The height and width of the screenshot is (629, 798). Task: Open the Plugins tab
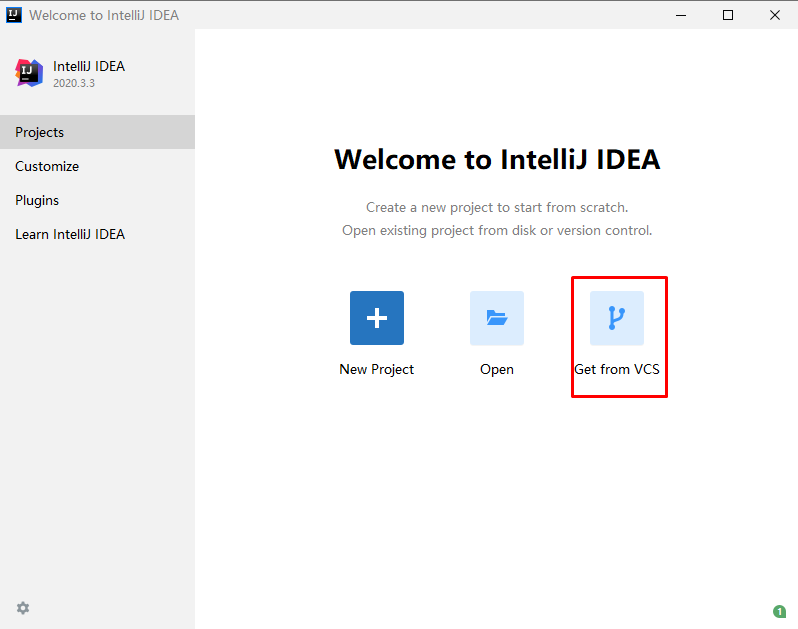pos(97,201)
